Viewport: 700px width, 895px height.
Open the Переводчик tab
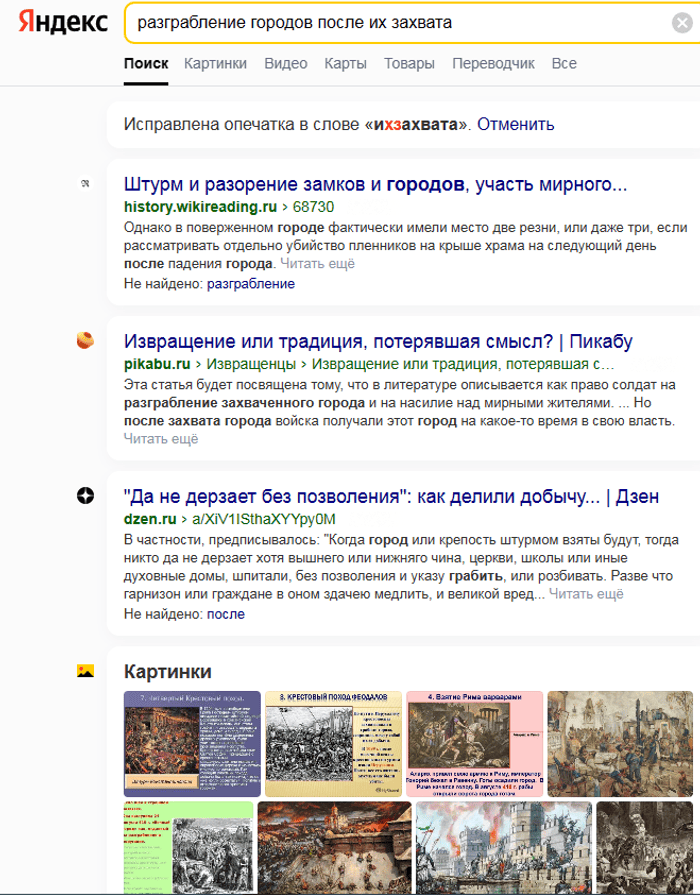pos(493,63)
